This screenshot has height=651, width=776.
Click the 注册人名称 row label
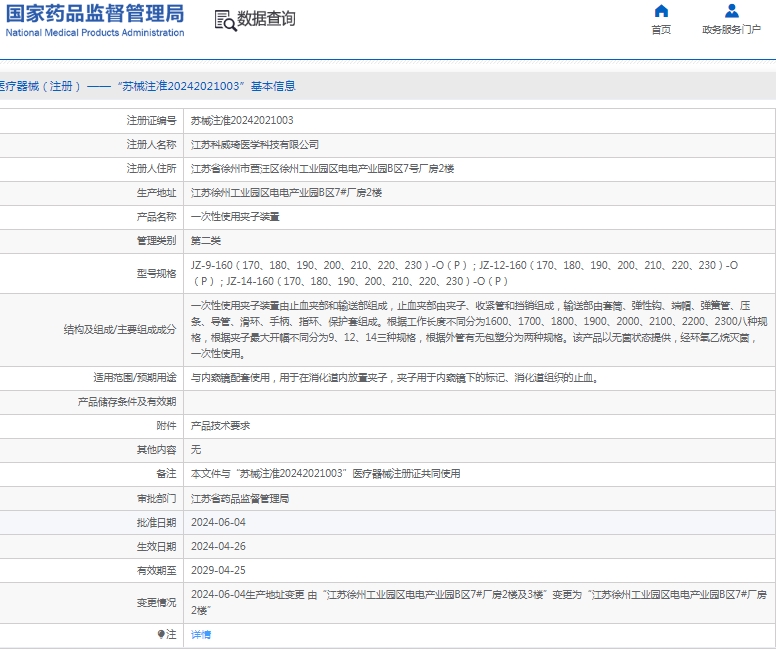pyautogui.click(x=151, y=145)
